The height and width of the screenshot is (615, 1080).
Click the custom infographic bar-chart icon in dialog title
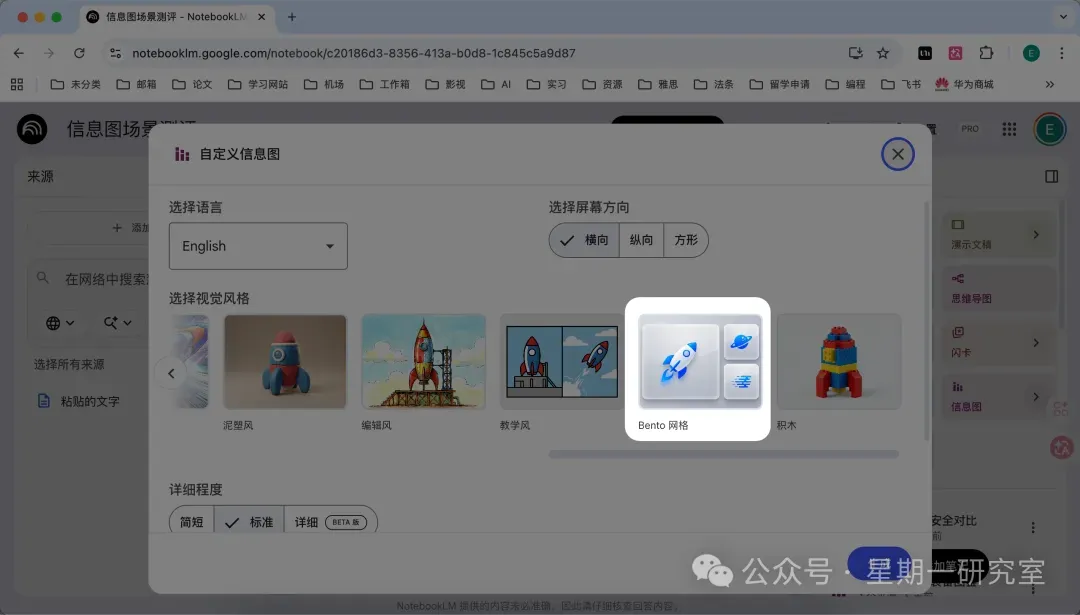point(182,153)
